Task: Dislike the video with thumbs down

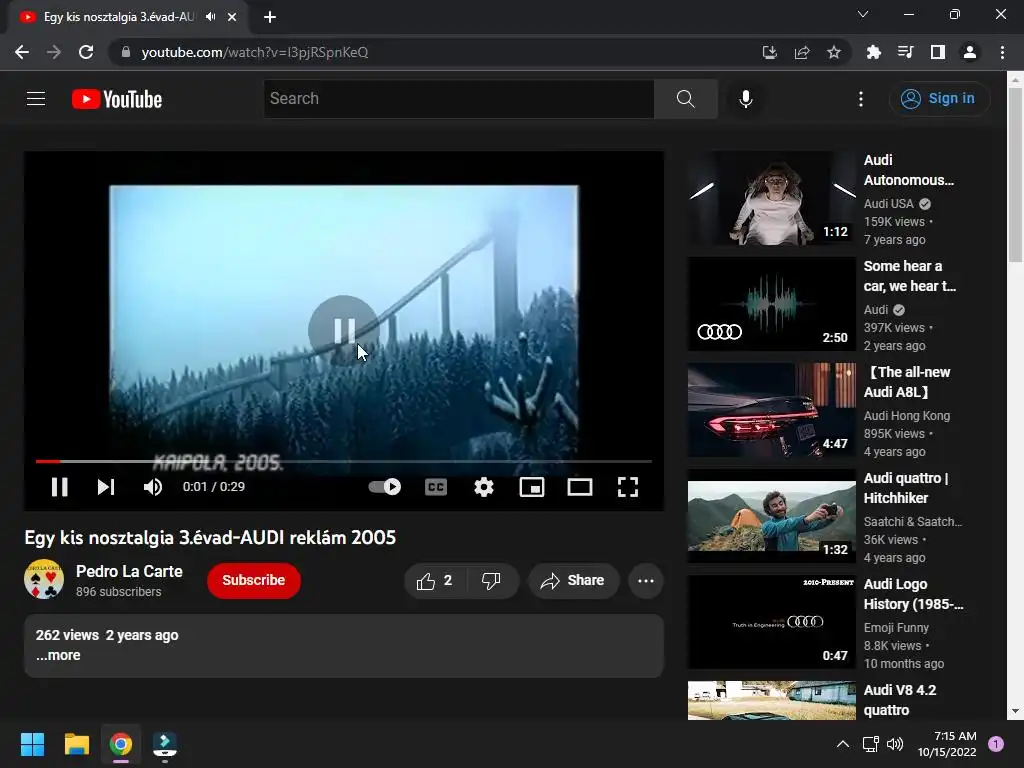Action: (492, 581)
